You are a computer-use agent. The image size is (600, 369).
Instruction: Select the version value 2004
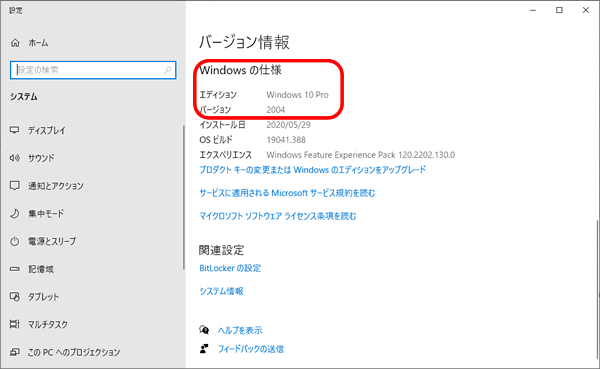(x=276, y=110)
